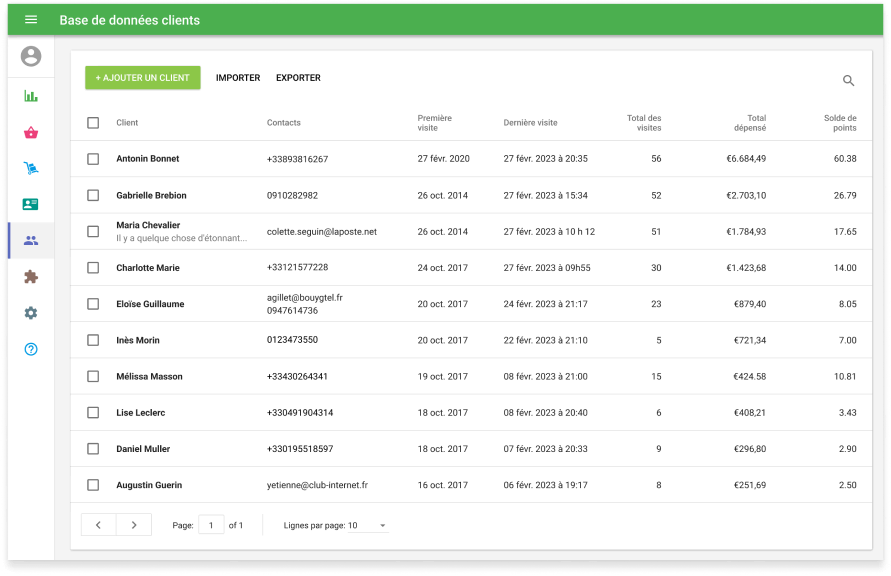Screen dimensions: 891x576
Task: Open the hamburger menu
Action: coord(31,20)
